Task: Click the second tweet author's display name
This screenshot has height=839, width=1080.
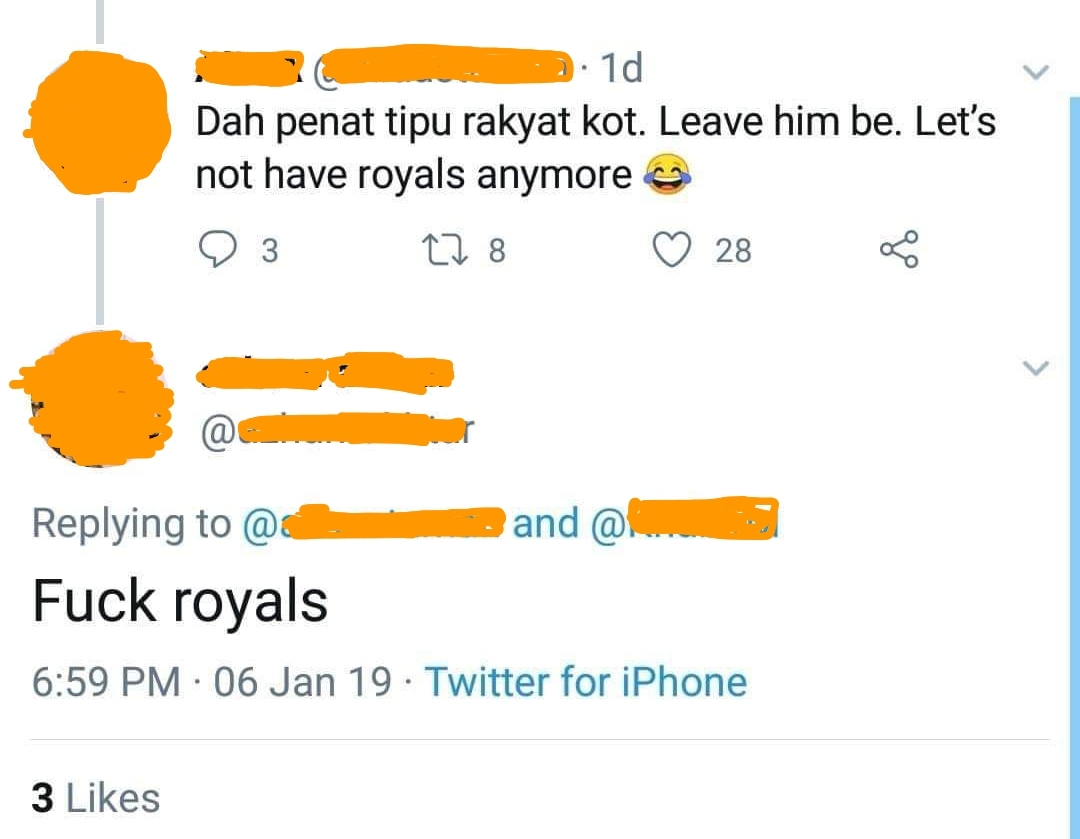Action: tap(325, 372)
